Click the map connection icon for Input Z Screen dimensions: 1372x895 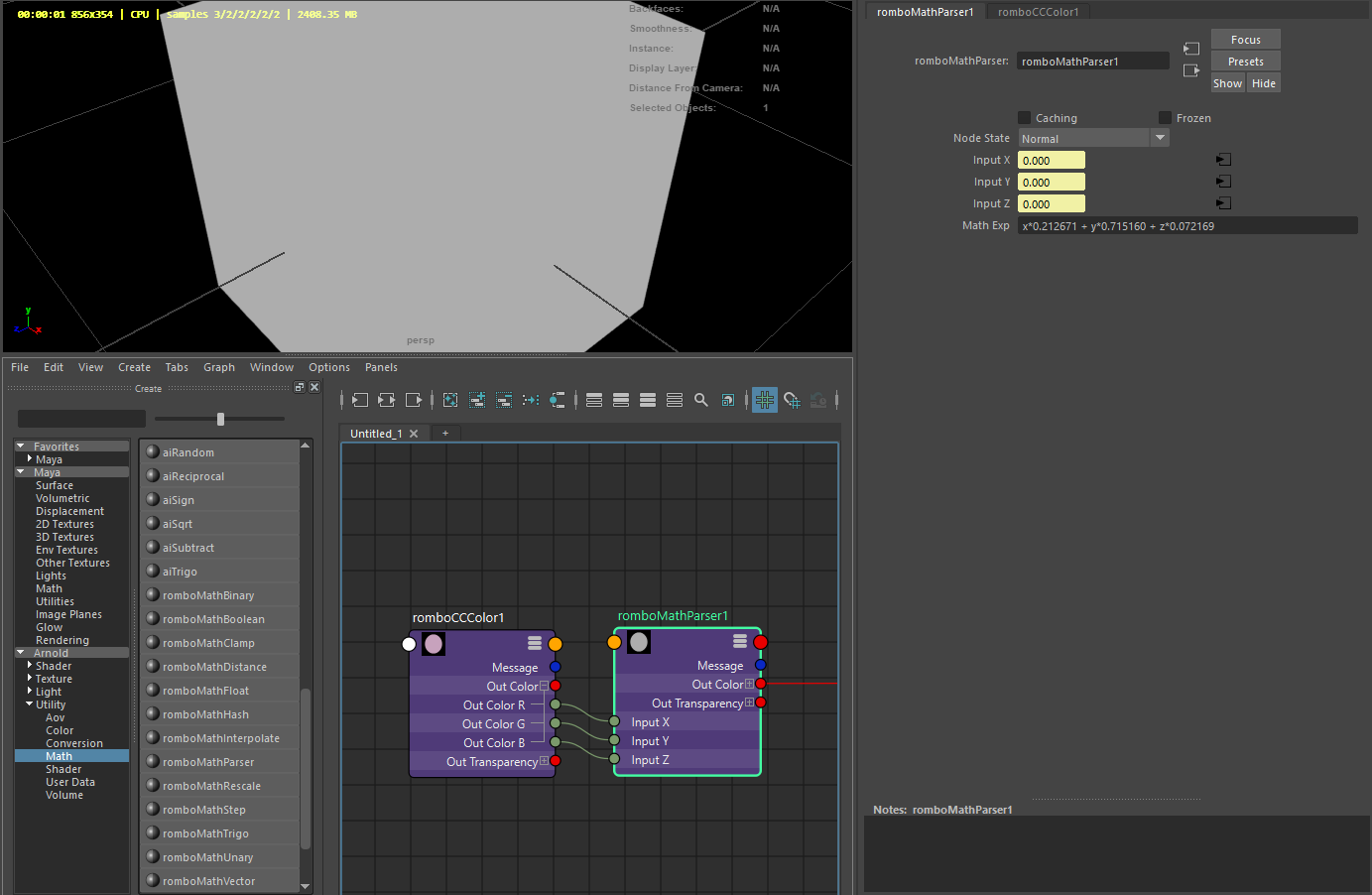point(1224,203)
